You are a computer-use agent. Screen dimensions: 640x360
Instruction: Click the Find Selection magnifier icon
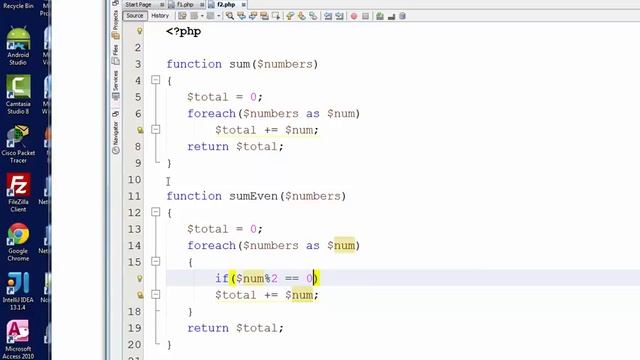tap(230, 16)
